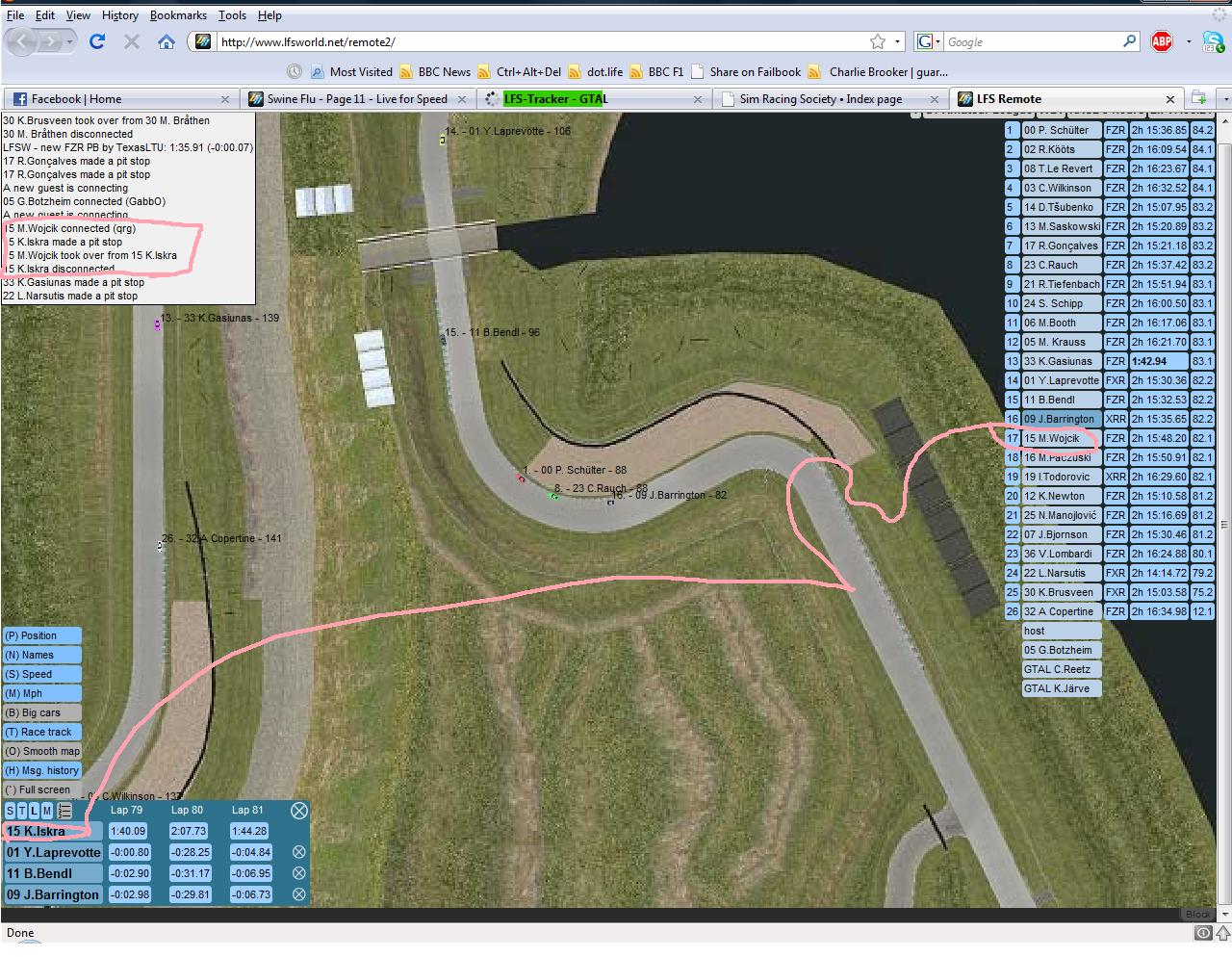Click the L button in lap panel

[35, 812]
